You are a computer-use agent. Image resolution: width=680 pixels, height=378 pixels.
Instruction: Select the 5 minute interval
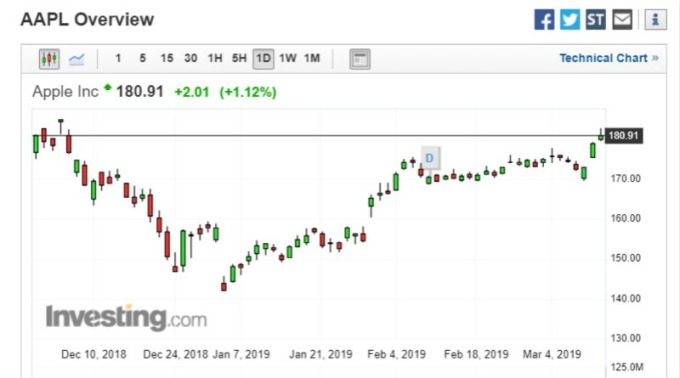[x=143, y=58]
